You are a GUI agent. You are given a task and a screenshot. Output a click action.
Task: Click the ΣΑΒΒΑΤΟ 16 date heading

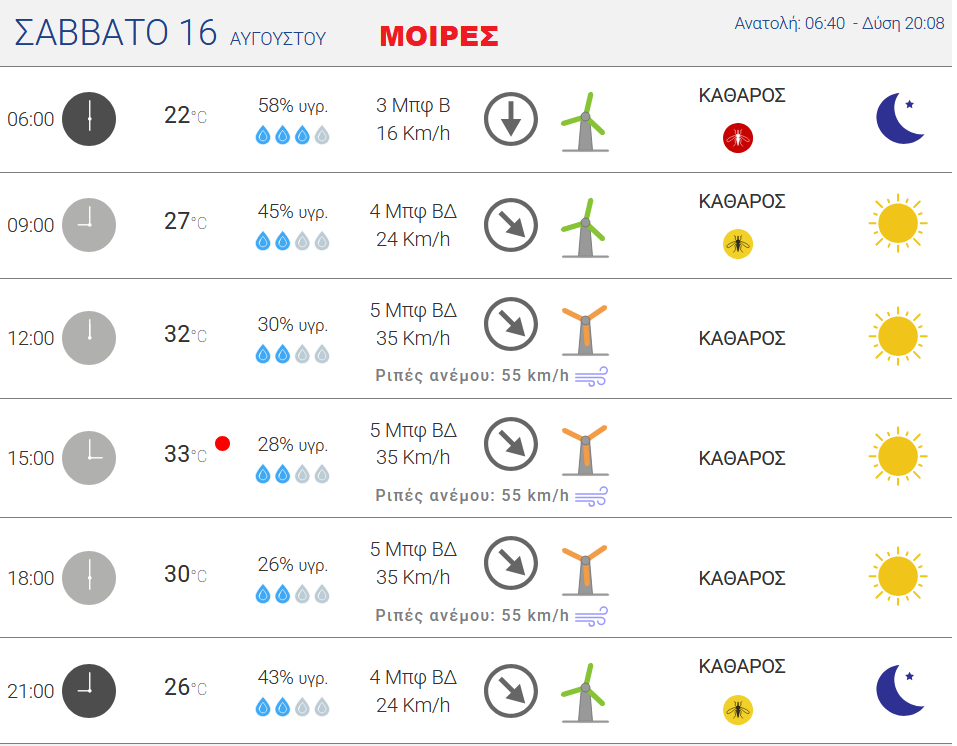click(x=115, y=32)
